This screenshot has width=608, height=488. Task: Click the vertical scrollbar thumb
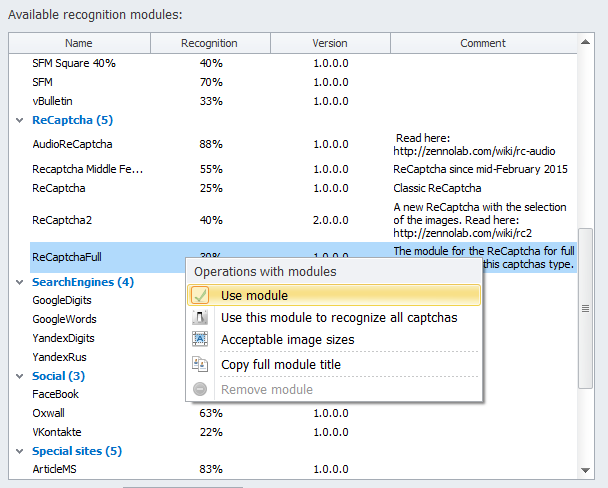pos(586,309)
